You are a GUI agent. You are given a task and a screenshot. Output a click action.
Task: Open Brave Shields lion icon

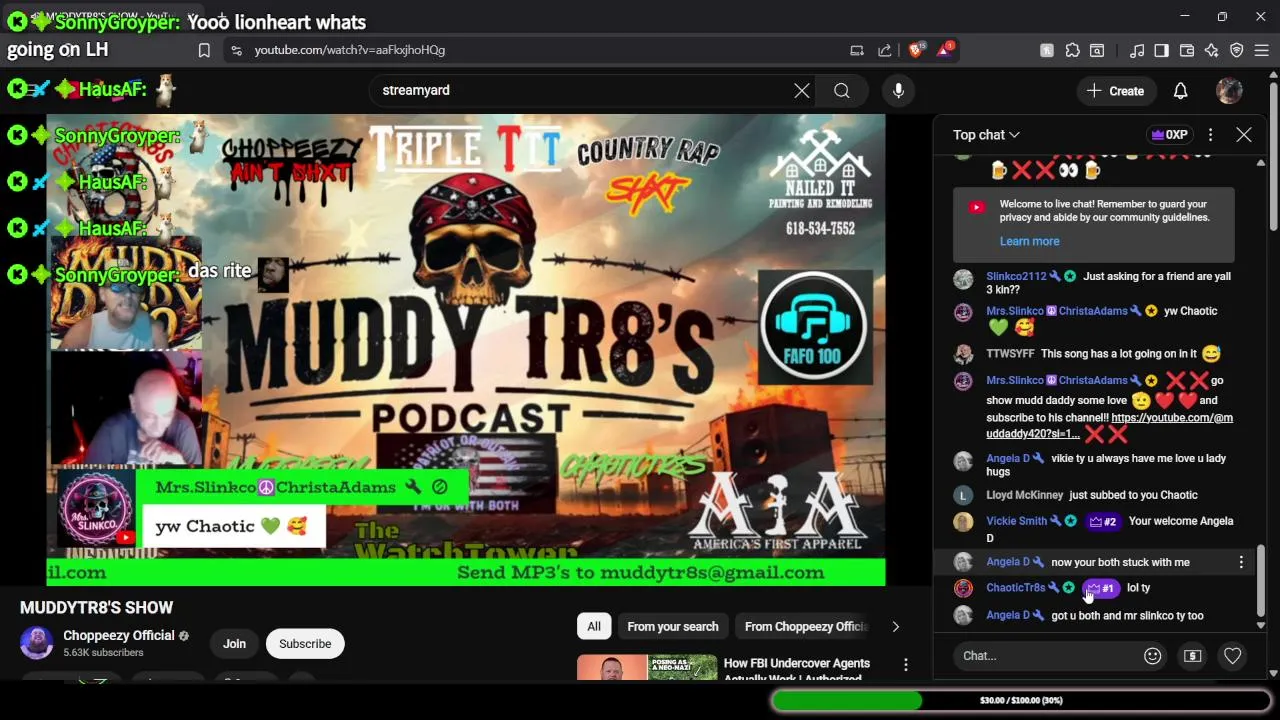tap(916, 49)
